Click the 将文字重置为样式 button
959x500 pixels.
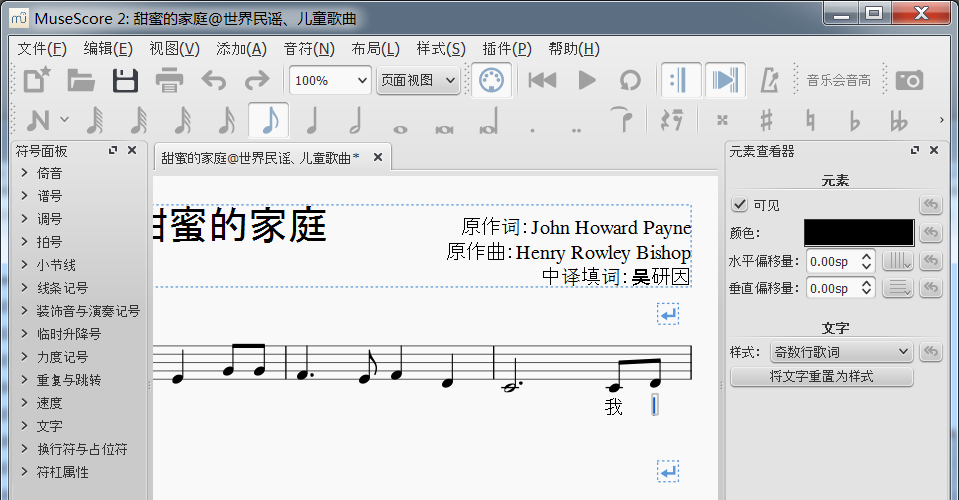pos(821,377)
